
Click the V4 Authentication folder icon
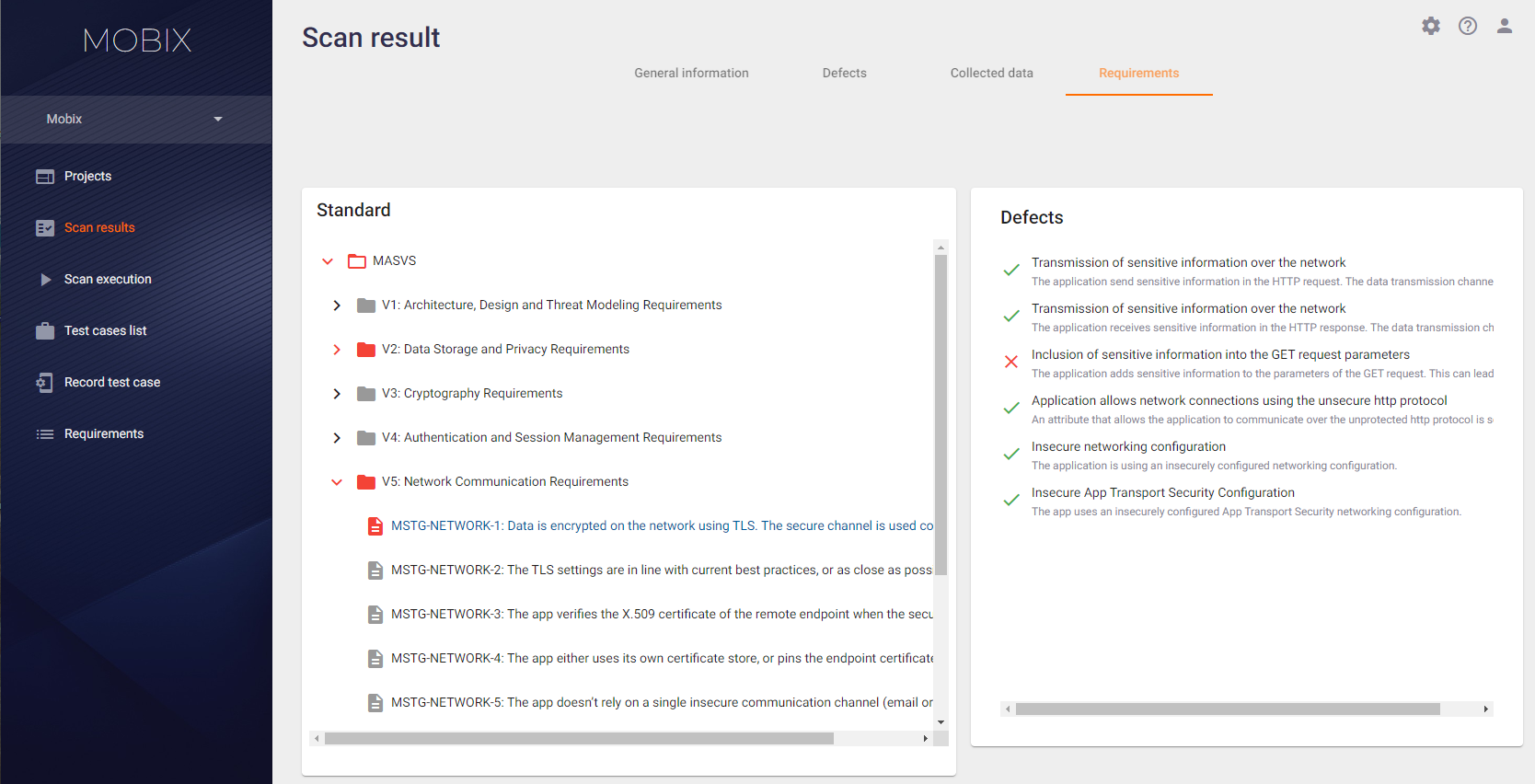(x=366, y=438)
